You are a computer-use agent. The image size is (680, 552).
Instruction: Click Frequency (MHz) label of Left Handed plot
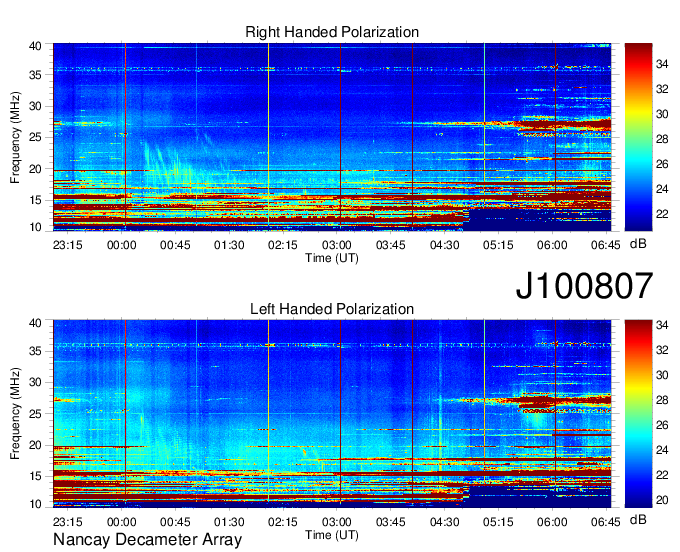[x=15, y=414]
